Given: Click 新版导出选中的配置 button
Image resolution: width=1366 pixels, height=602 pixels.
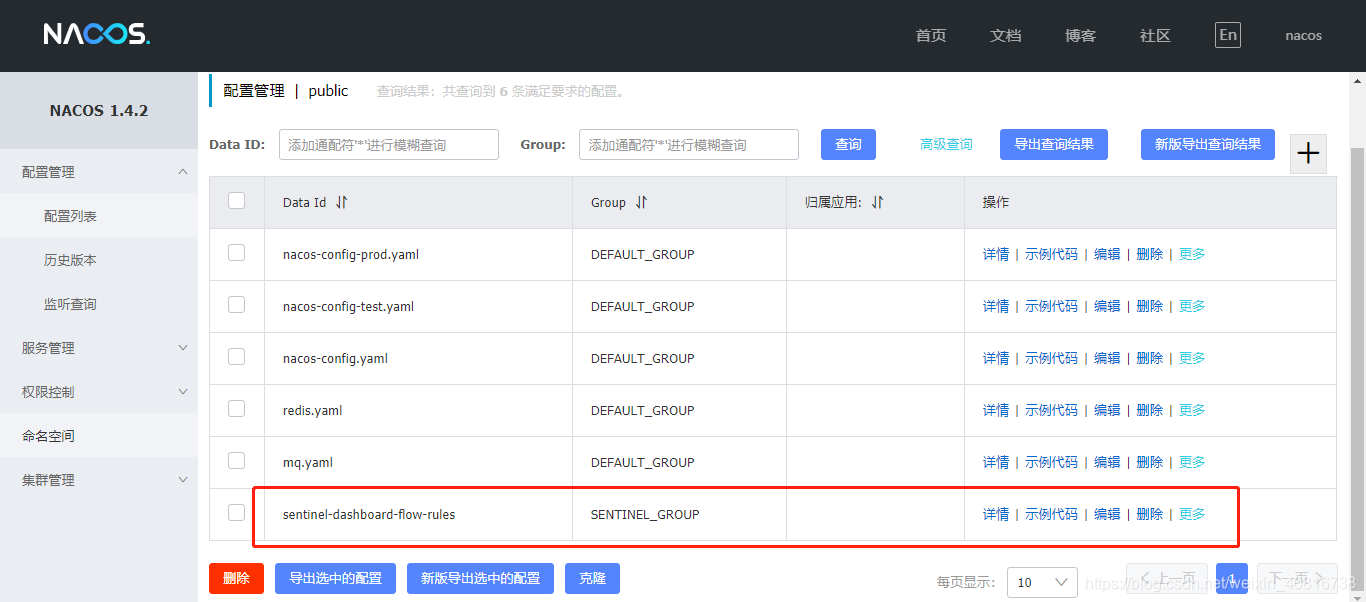Looking at the screenshot, I should [480, 578].
